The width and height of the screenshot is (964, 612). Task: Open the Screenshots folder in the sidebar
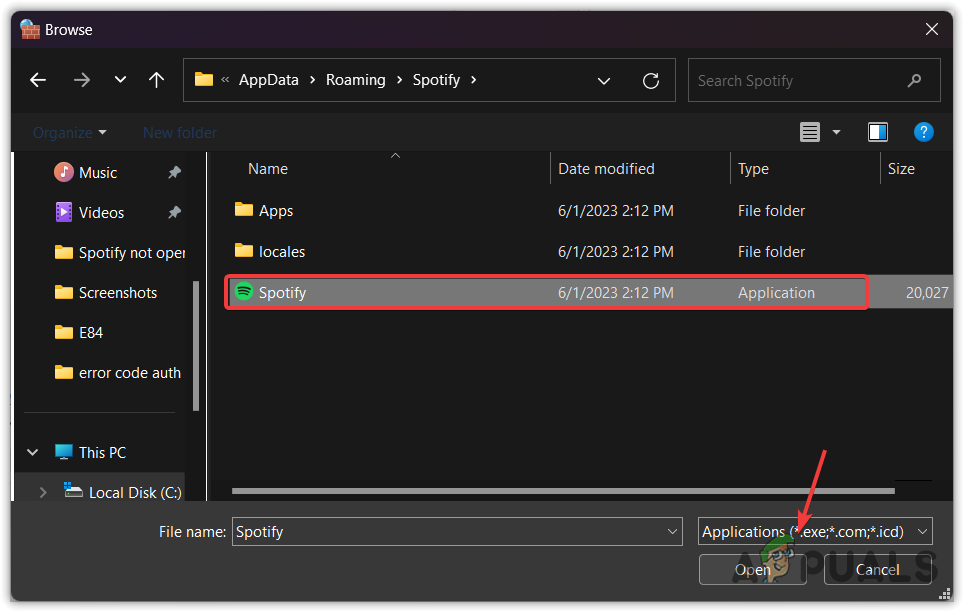click(106, 293)
